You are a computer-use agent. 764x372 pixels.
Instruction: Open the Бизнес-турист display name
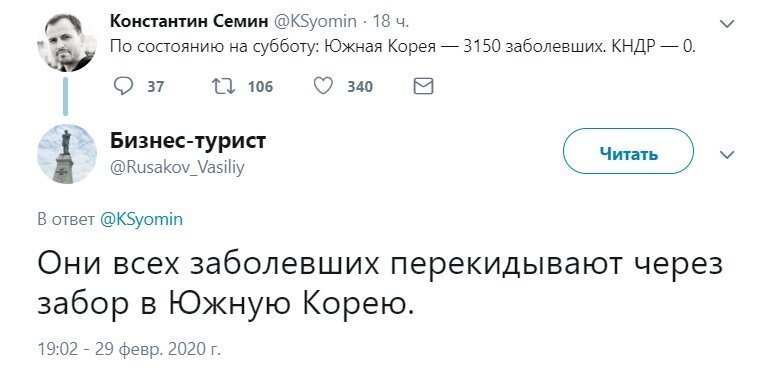(x=188, y=141)
